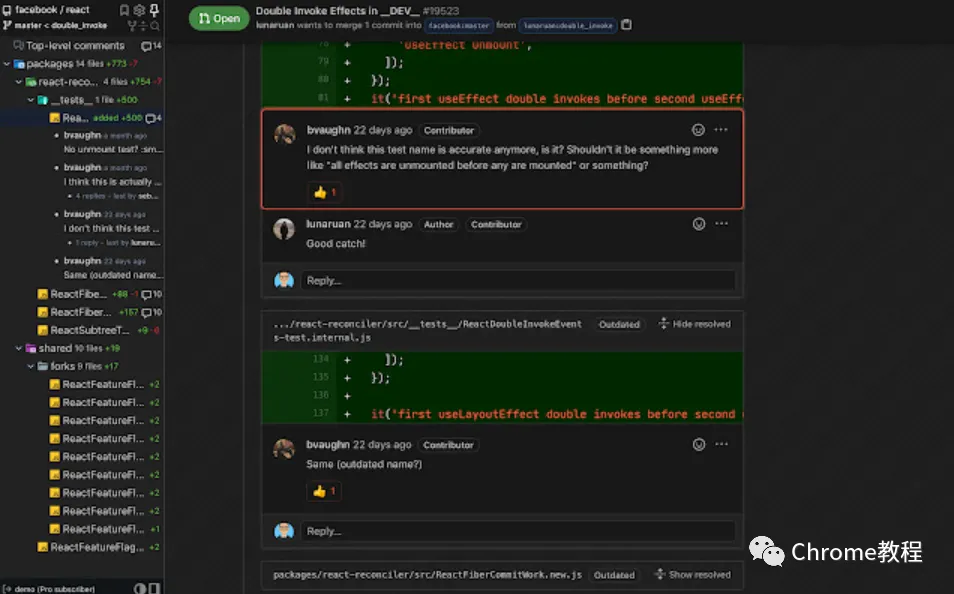Collapse the 'packages' folder
The width and height of the screenshot is (954, 594).
point(7,63)
